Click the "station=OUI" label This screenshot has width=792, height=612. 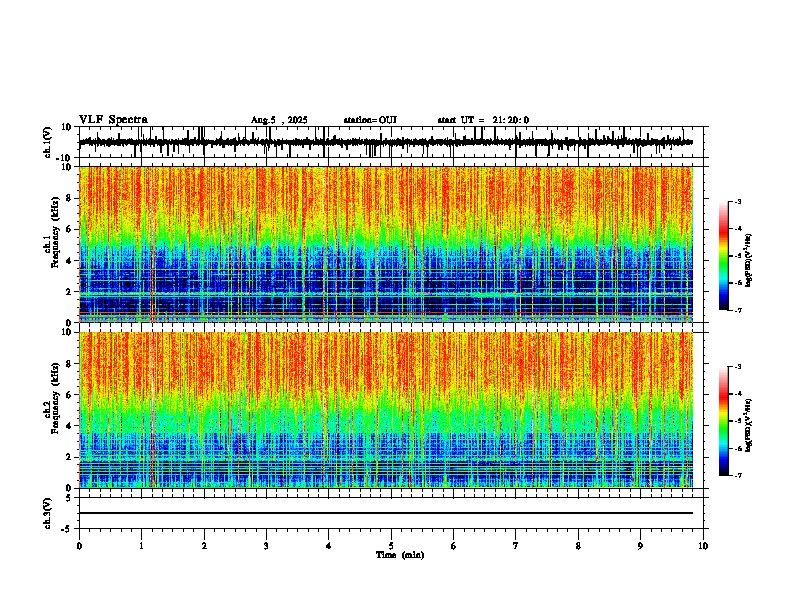tap(370, 120)
